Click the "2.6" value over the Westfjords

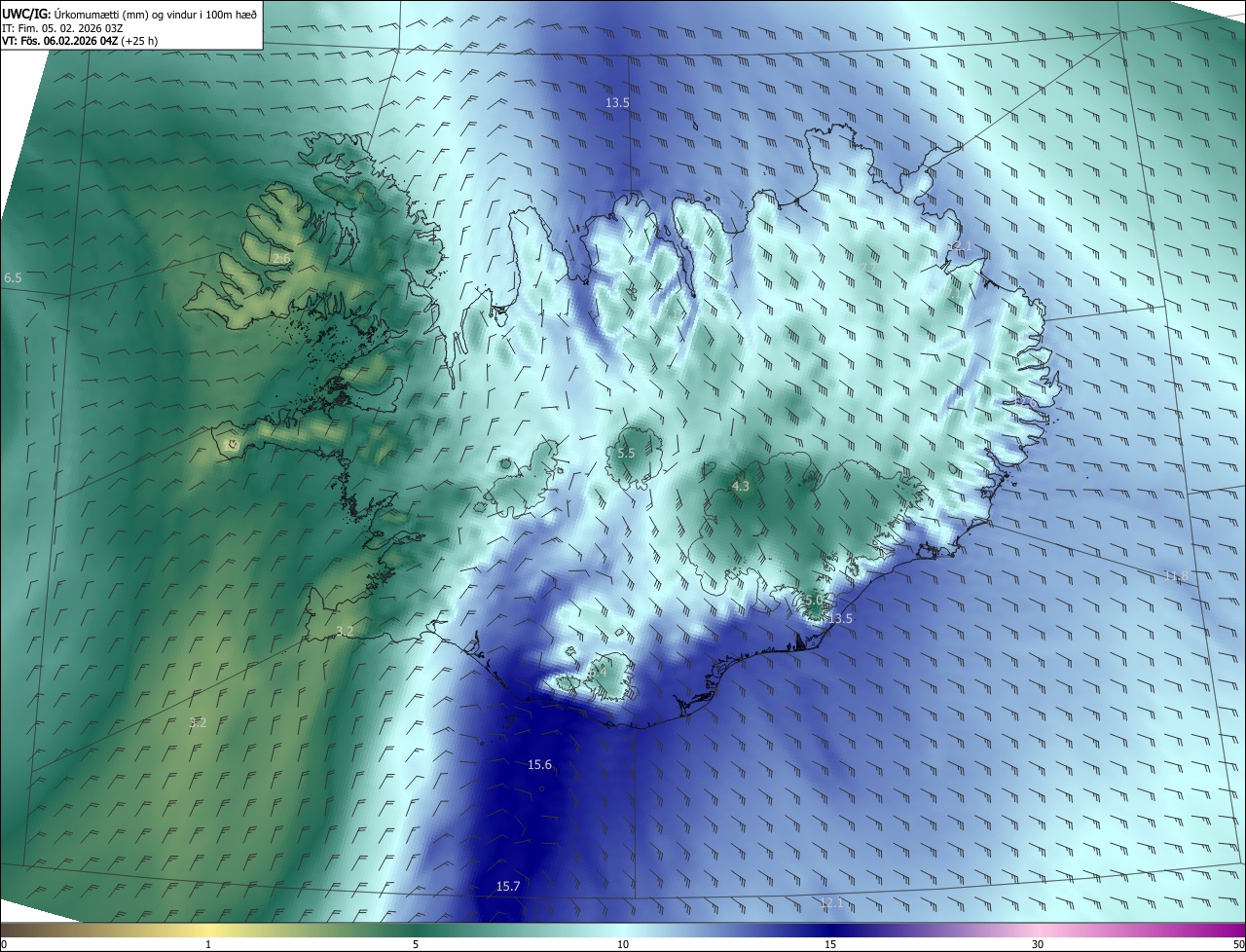tap(280, 259)
